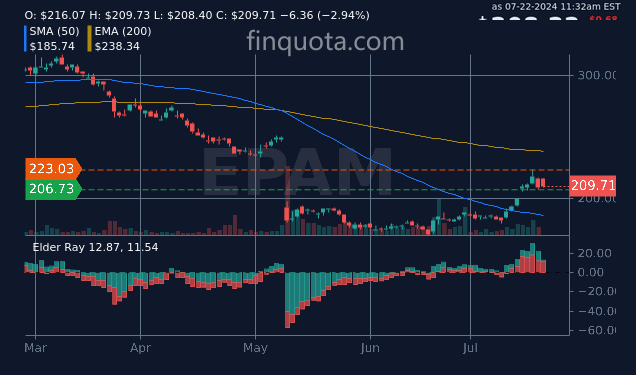Click the blue SMA color bar
The image size is (636, 375).
click(x=26, y=39)
